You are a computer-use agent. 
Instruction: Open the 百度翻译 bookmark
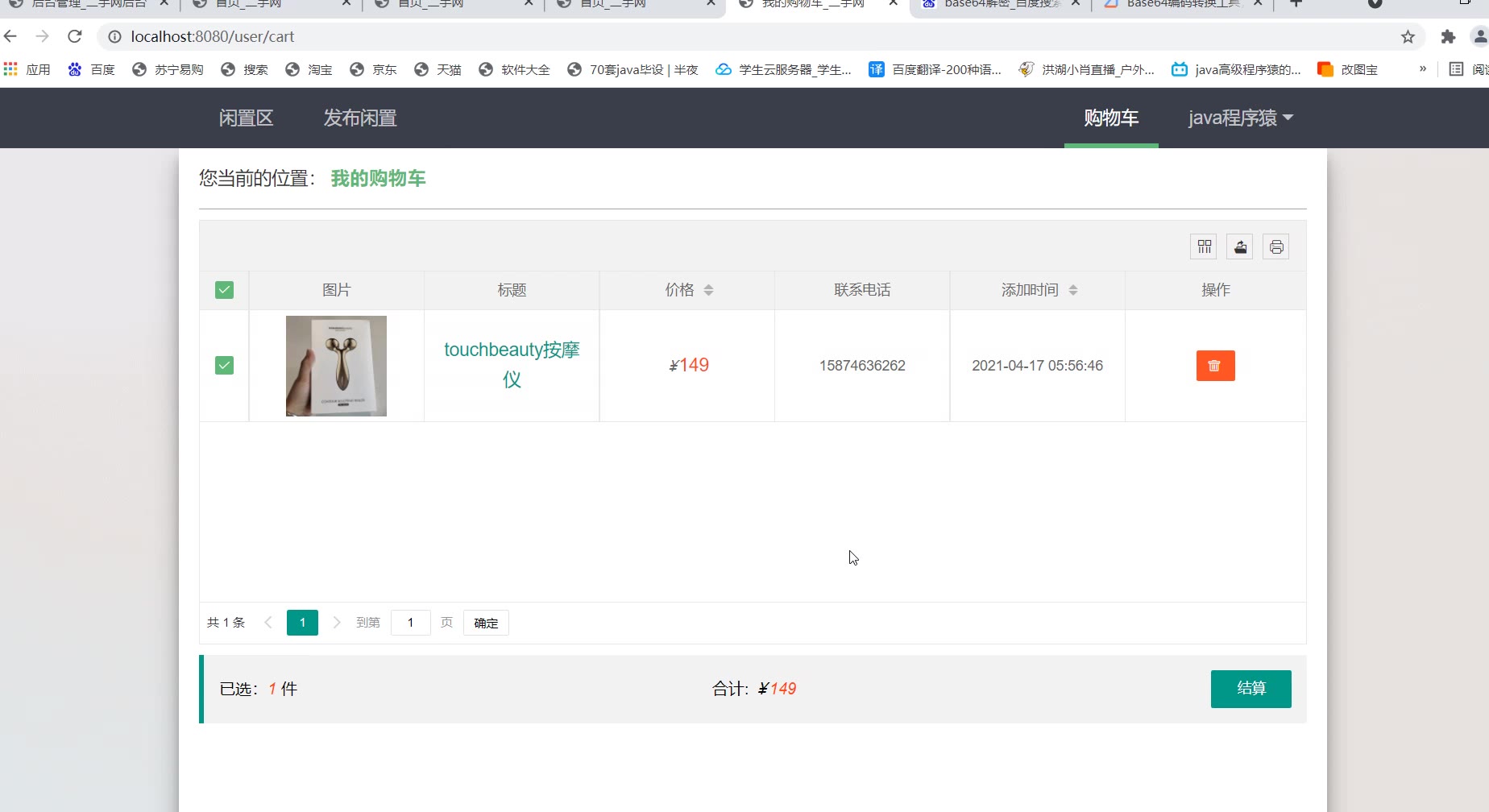coord(935,69)
